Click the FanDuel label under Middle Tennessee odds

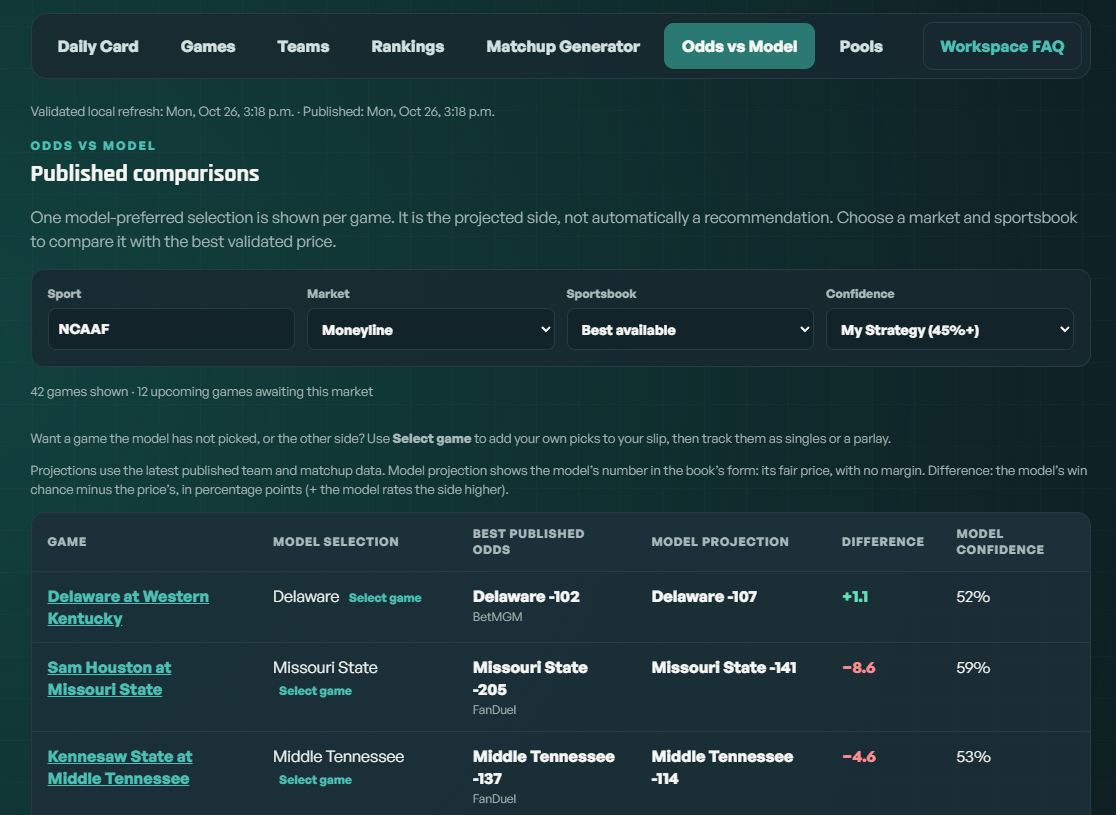(495, 799)
